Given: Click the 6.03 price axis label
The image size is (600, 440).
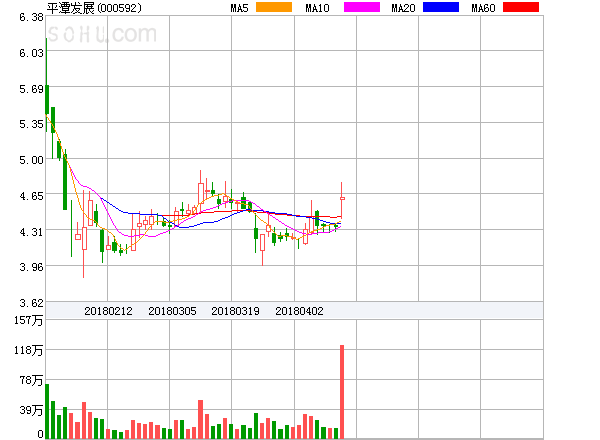Looking at the screenshot, I should coord(31,53).
